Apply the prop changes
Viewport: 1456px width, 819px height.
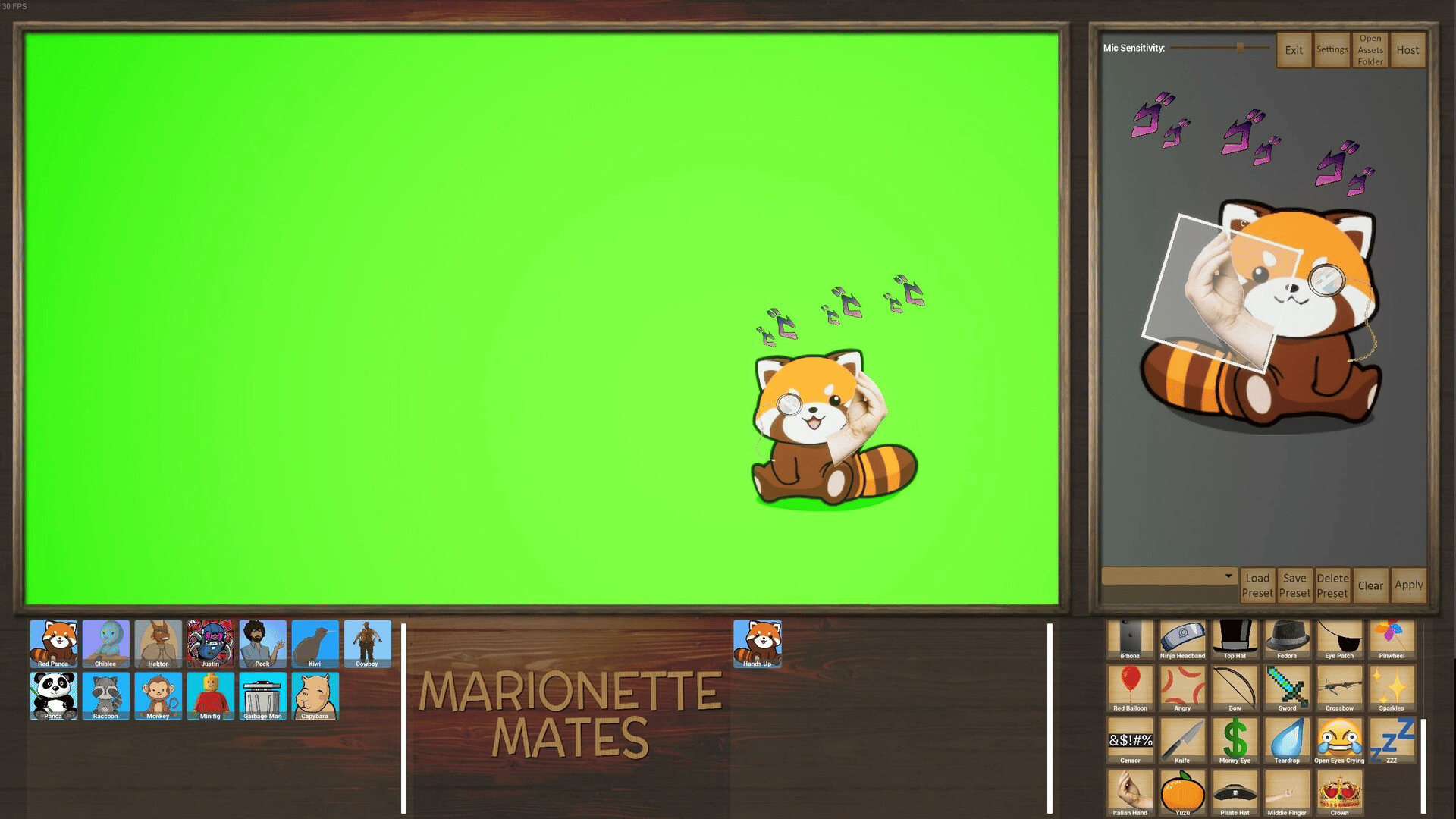pyautogui.click(x=1408, y=585)
